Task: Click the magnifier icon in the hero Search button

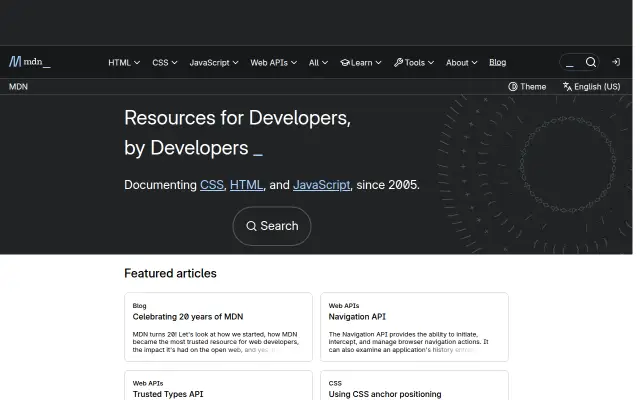Action: (x=251, y=226)
